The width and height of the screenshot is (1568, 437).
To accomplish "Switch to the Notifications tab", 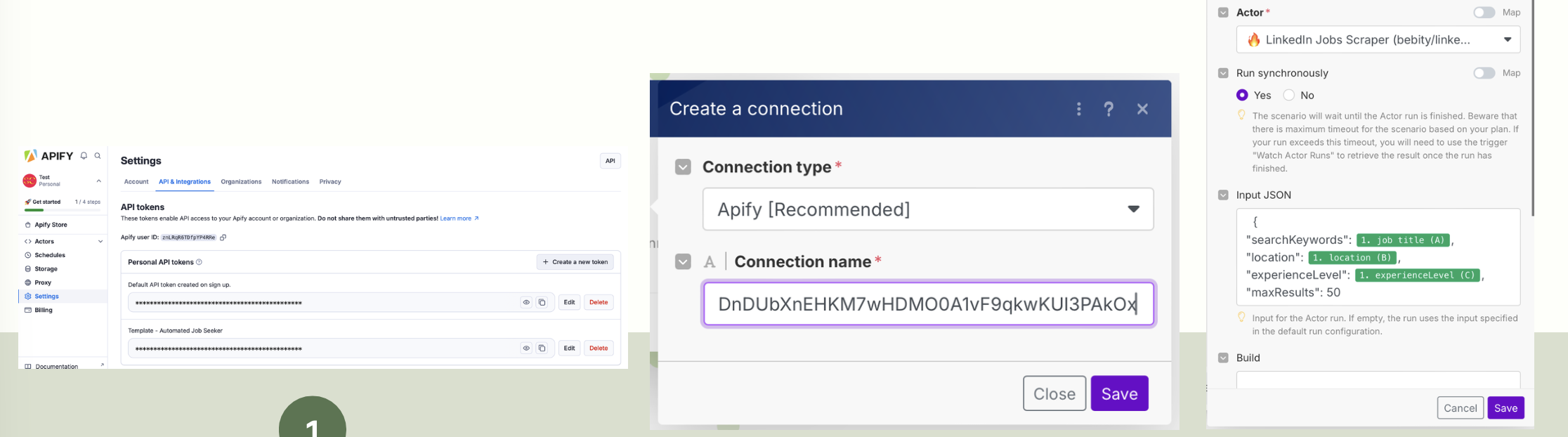I will [290, 181].
